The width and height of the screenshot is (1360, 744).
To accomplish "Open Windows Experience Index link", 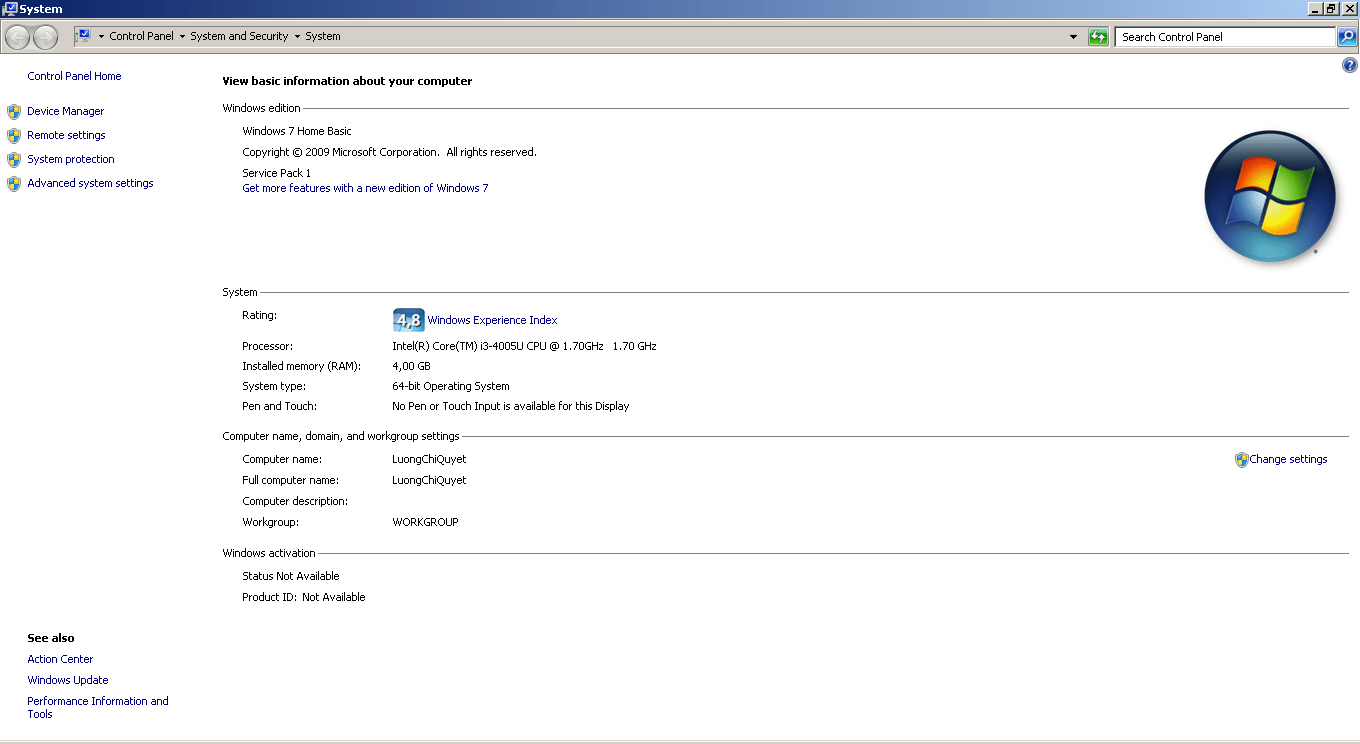I will pos(492,320).
